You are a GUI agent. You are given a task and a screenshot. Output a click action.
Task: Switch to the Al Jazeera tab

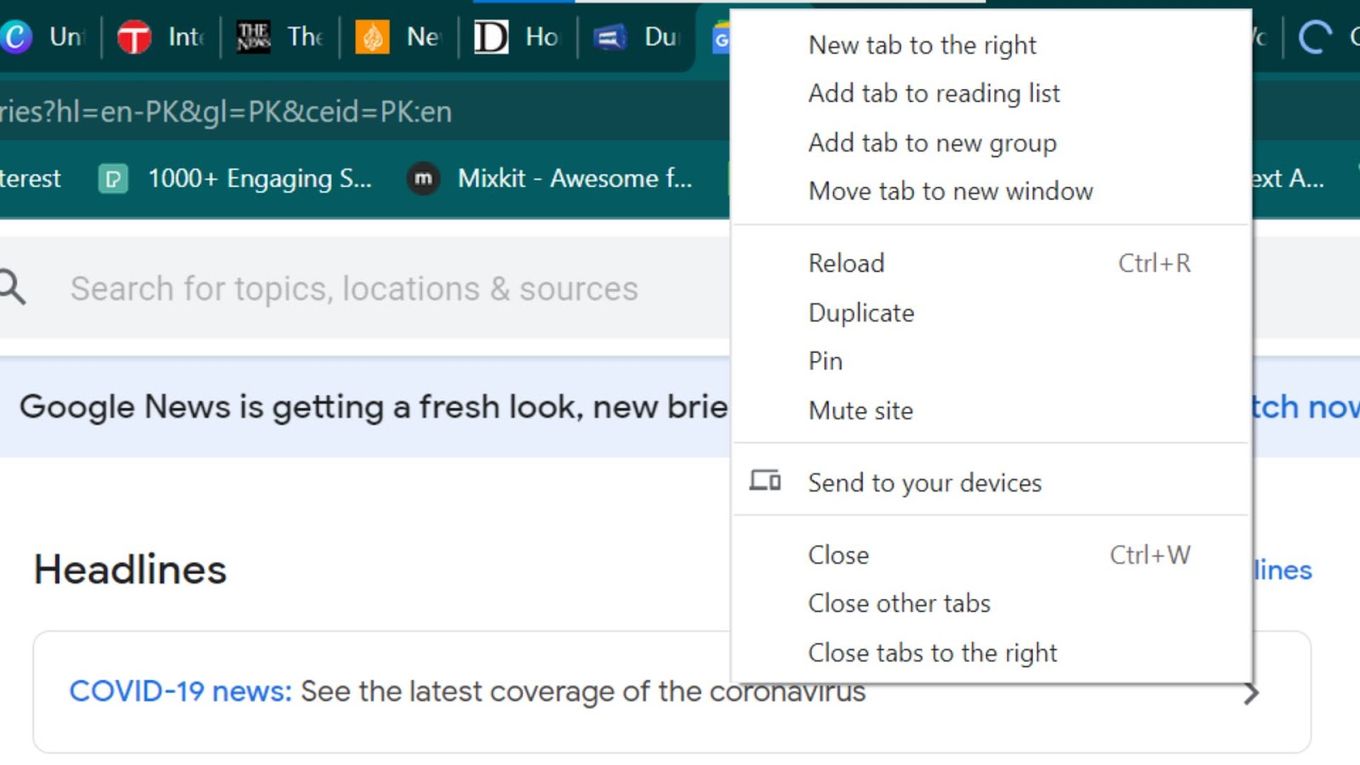pos(398,38)
